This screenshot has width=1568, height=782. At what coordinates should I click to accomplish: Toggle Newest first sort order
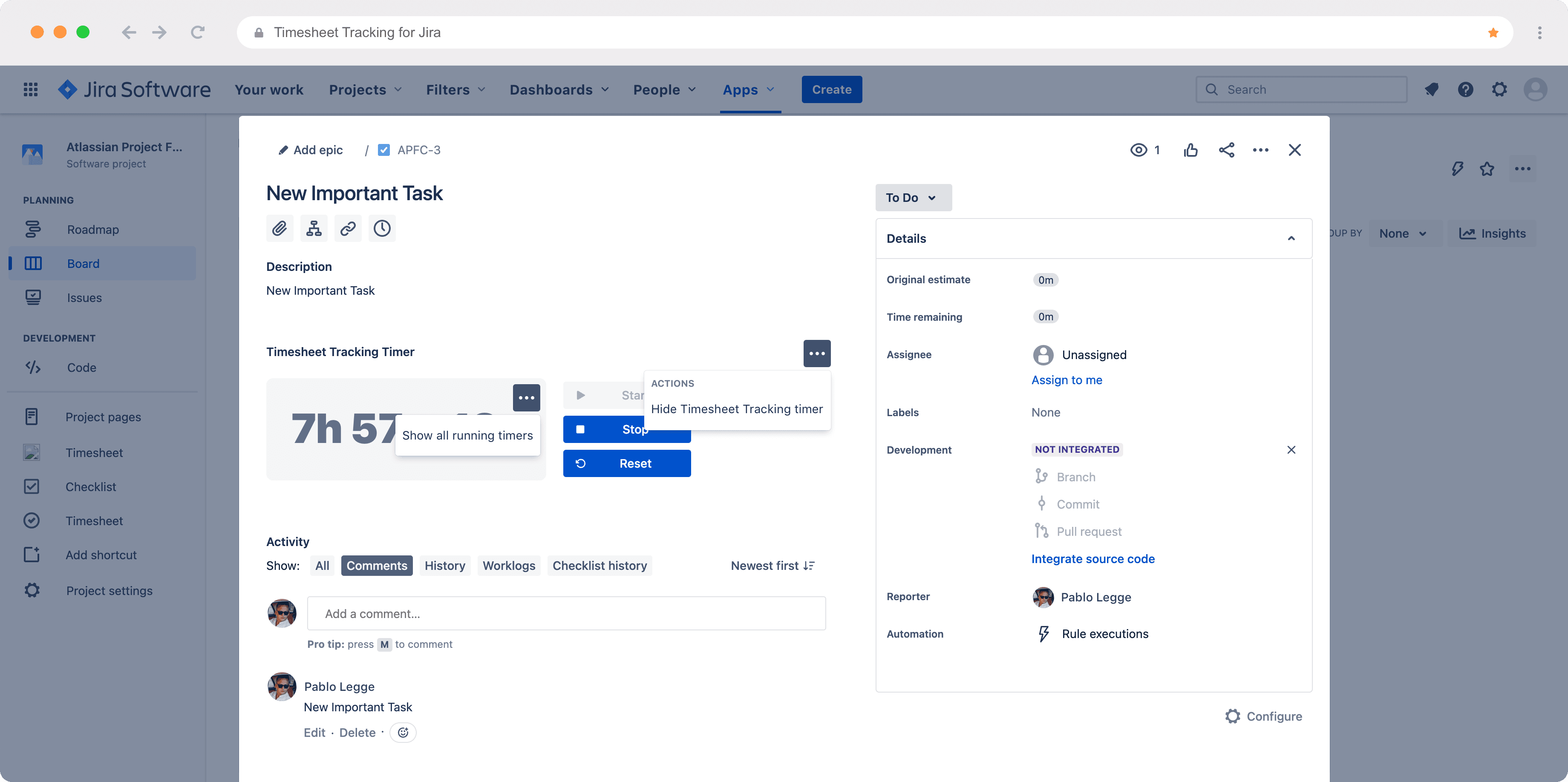tap(772, 566)
